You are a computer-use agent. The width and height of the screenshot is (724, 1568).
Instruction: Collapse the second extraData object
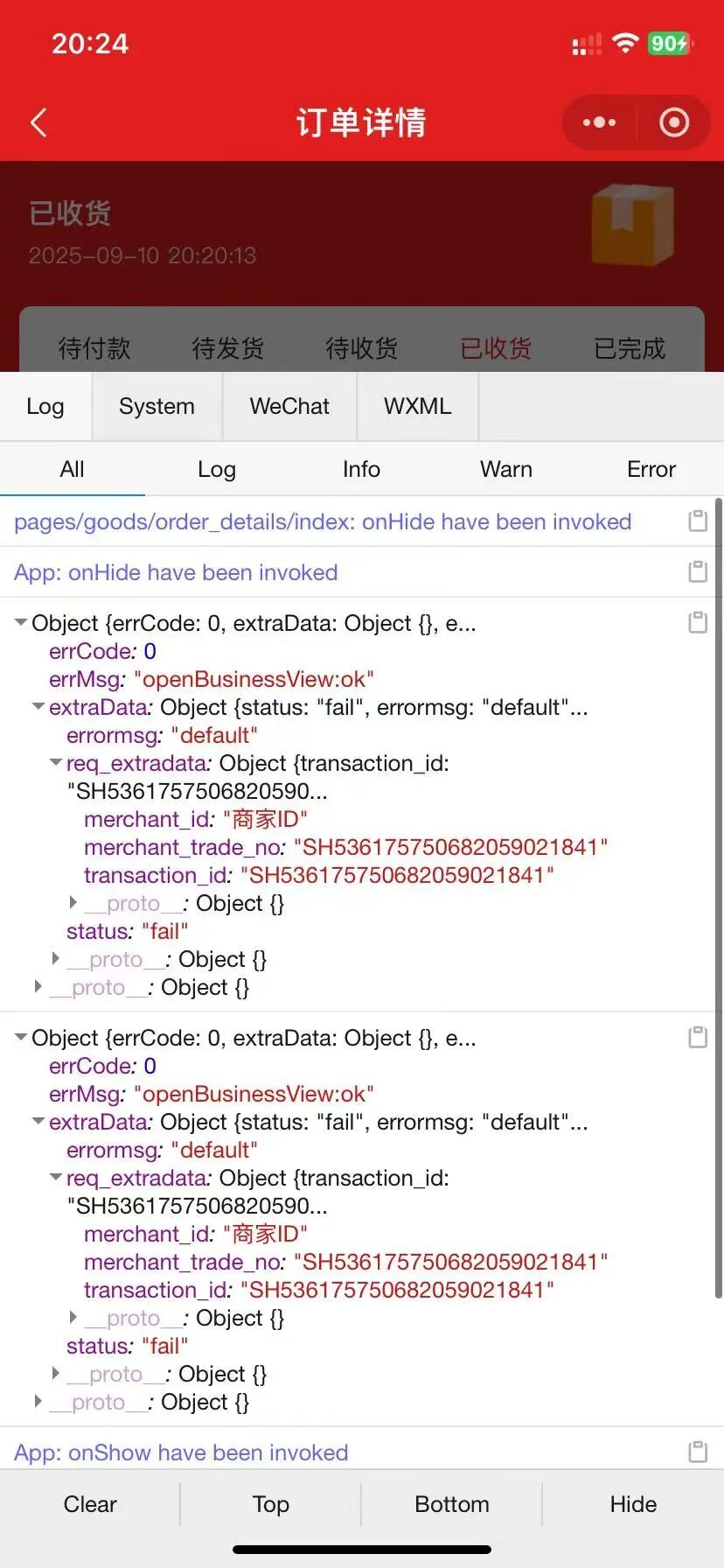coord(38,1122)
